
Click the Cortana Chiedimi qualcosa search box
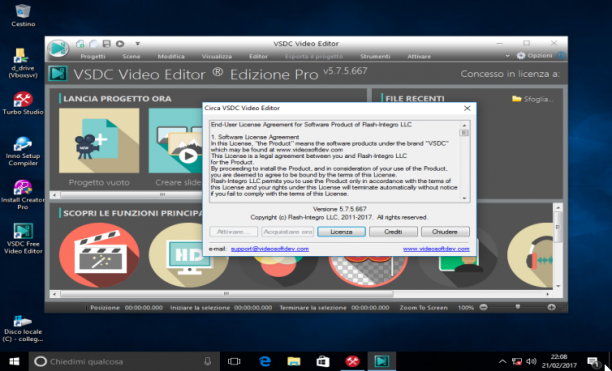tap(124, 362)
